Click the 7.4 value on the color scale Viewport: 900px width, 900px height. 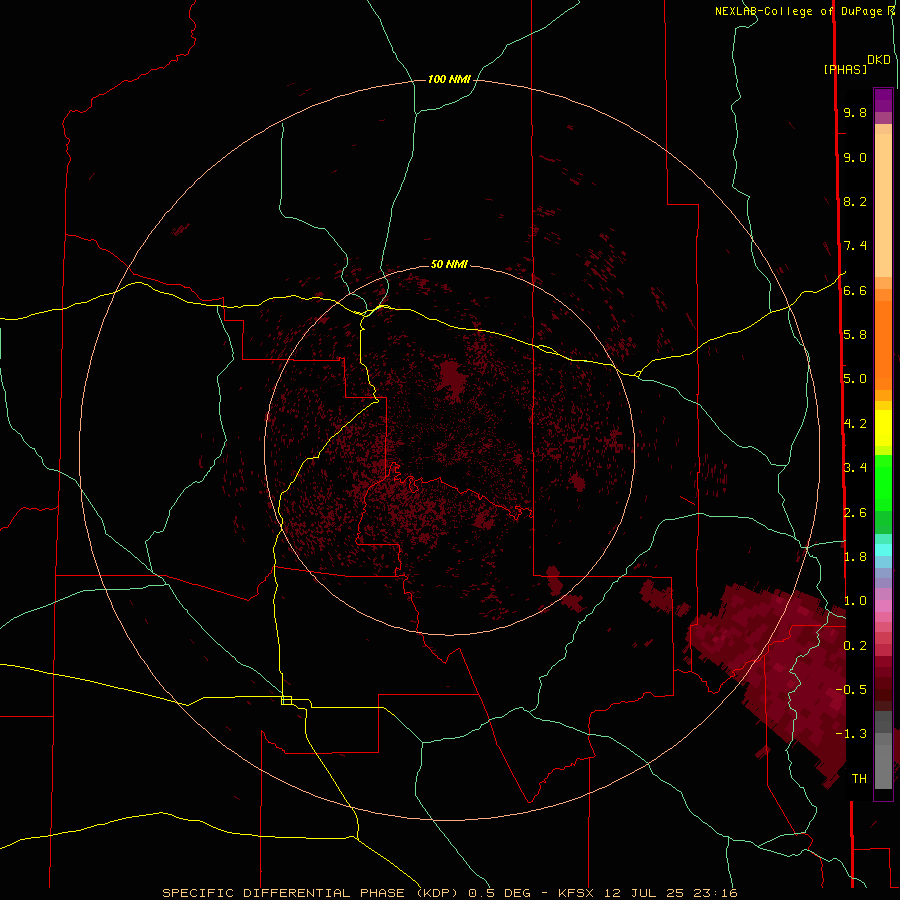click(x=855, y=246)
